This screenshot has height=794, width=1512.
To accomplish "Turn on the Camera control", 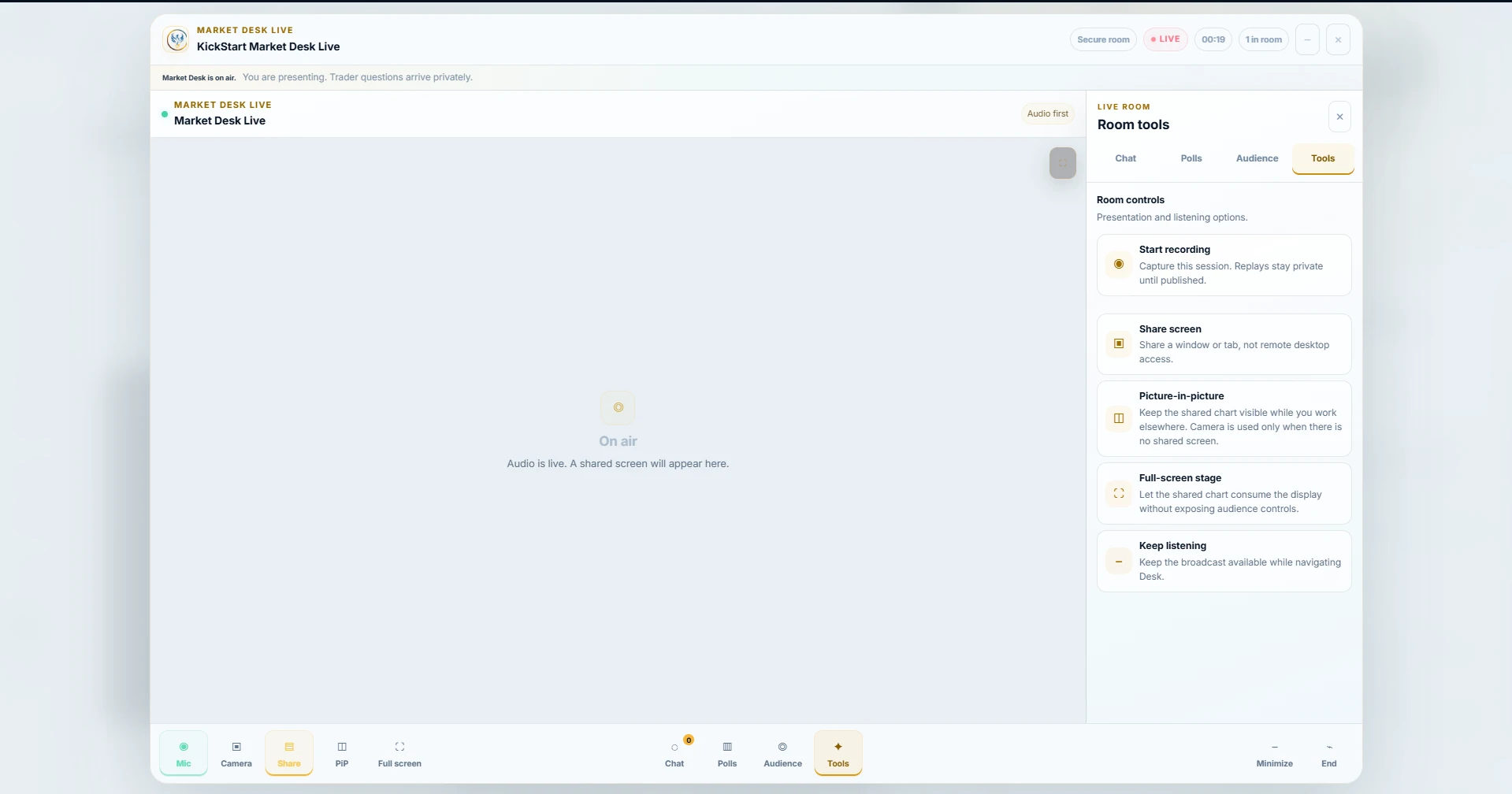I will (236, 753).
